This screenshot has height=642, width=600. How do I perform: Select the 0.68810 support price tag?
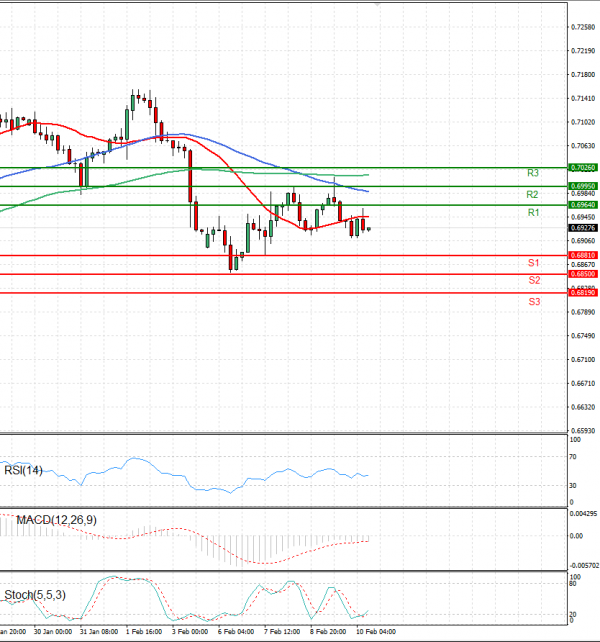[583, 255]
